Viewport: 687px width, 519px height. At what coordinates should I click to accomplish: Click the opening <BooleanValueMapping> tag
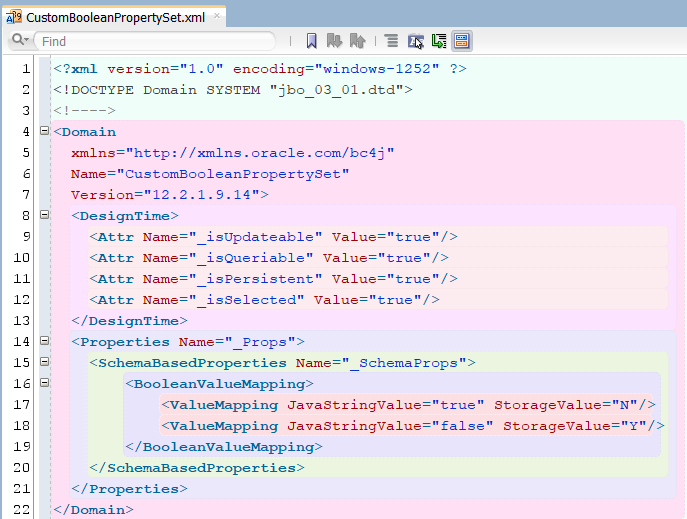(x=220, y=384)
